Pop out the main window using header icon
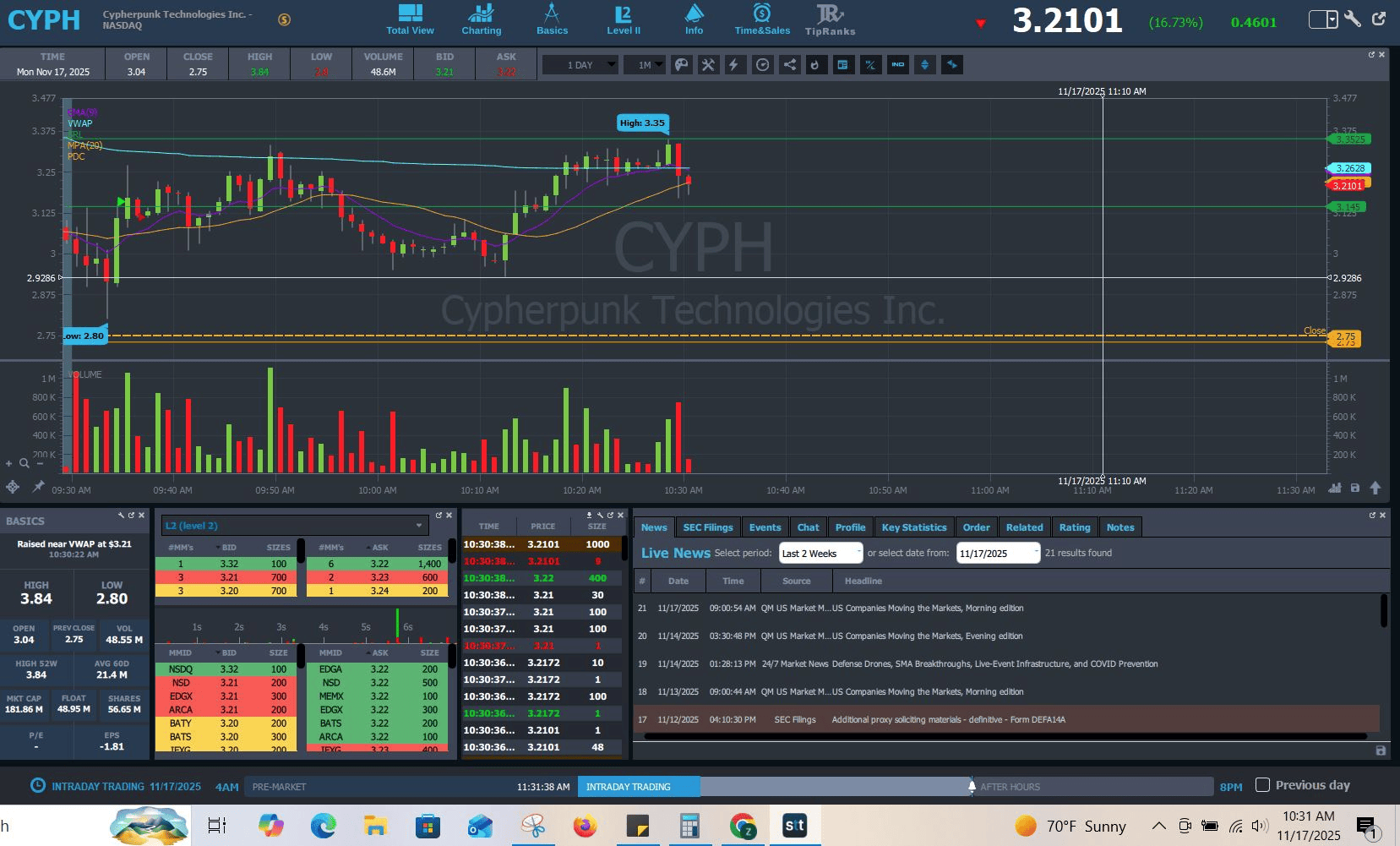The image size is (1400, 846). pyautogui.click(x=1379, y=19)
